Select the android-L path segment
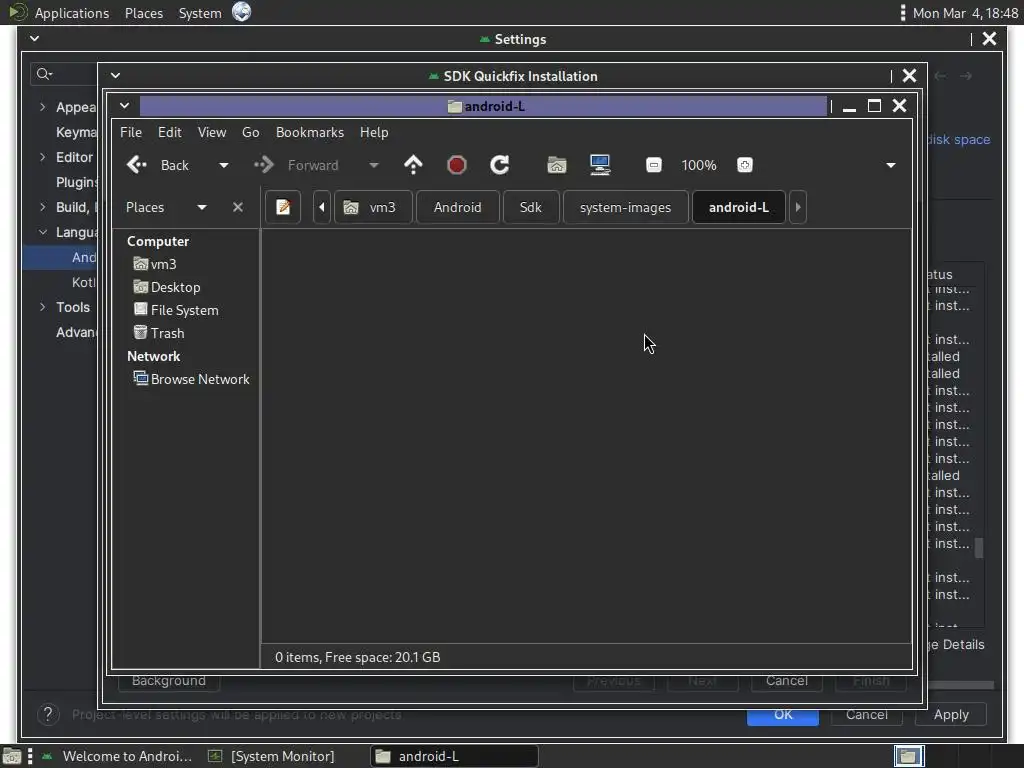Screen dimensions: 1024x768 [739, 207]
